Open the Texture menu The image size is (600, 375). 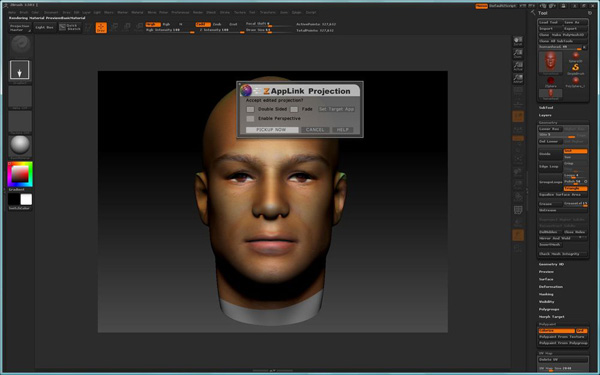[240, 12]
